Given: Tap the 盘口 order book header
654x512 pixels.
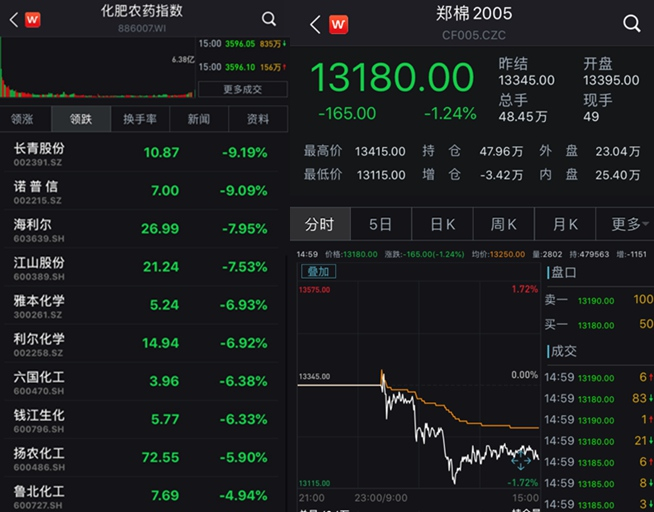Looking at the screenshot, I should pos(562,272).
